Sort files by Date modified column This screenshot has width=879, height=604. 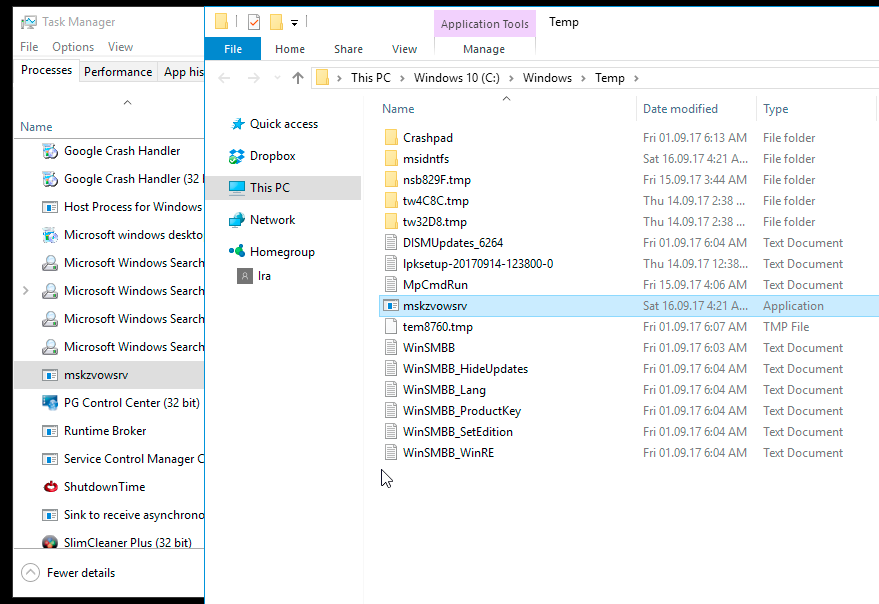pos(680,109)
